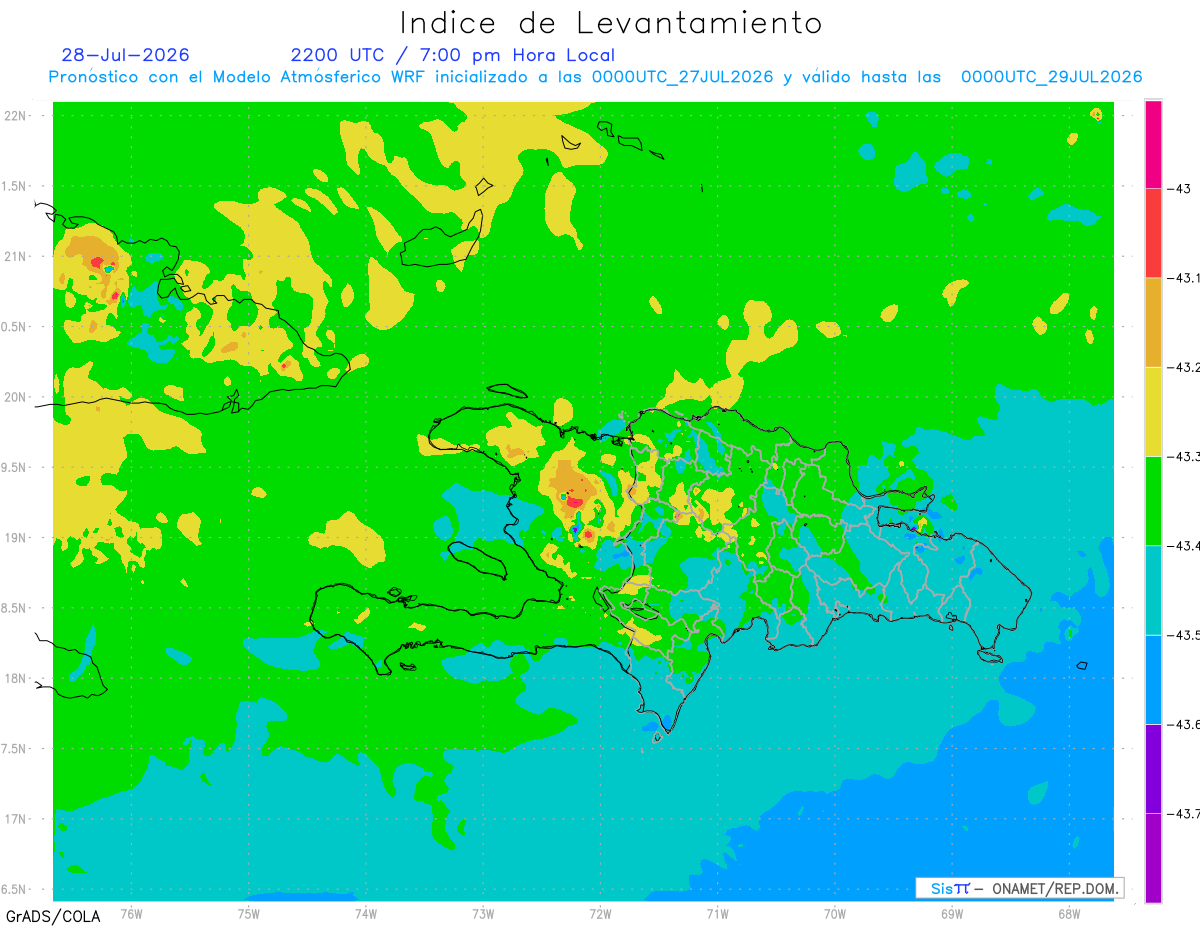
Task: Click the '22N' latitude label
Action: [15, 115]
